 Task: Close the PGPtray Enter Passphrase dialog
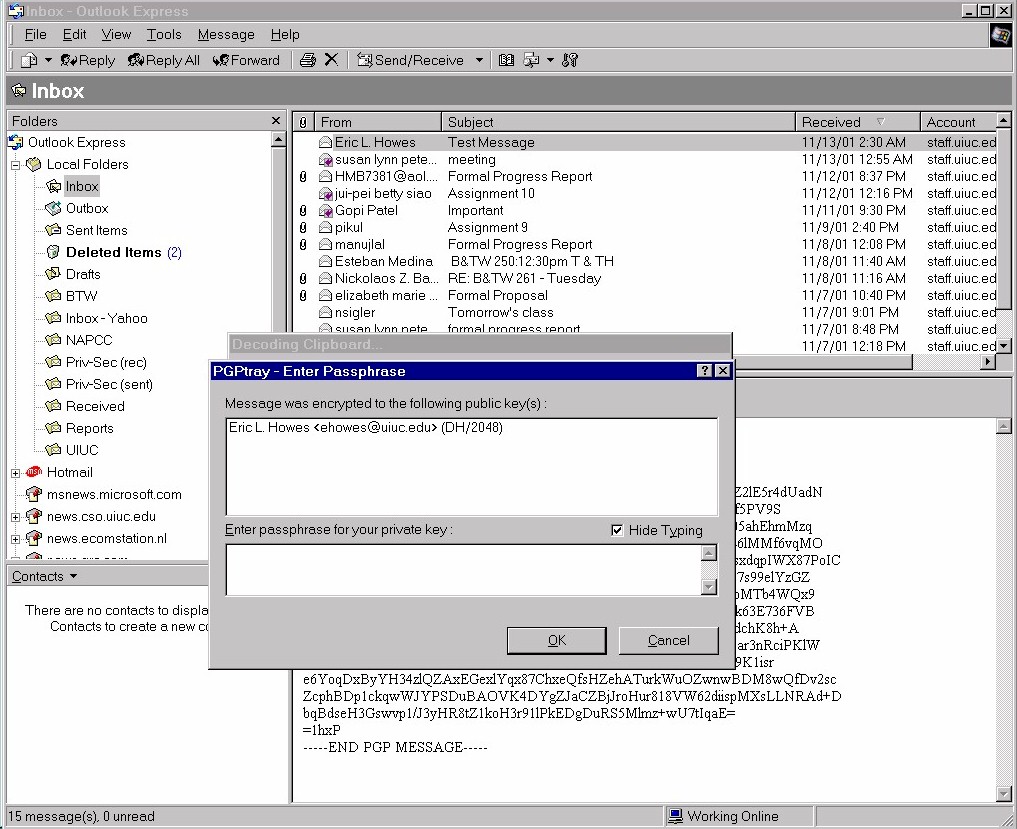(x=723, y=370)
